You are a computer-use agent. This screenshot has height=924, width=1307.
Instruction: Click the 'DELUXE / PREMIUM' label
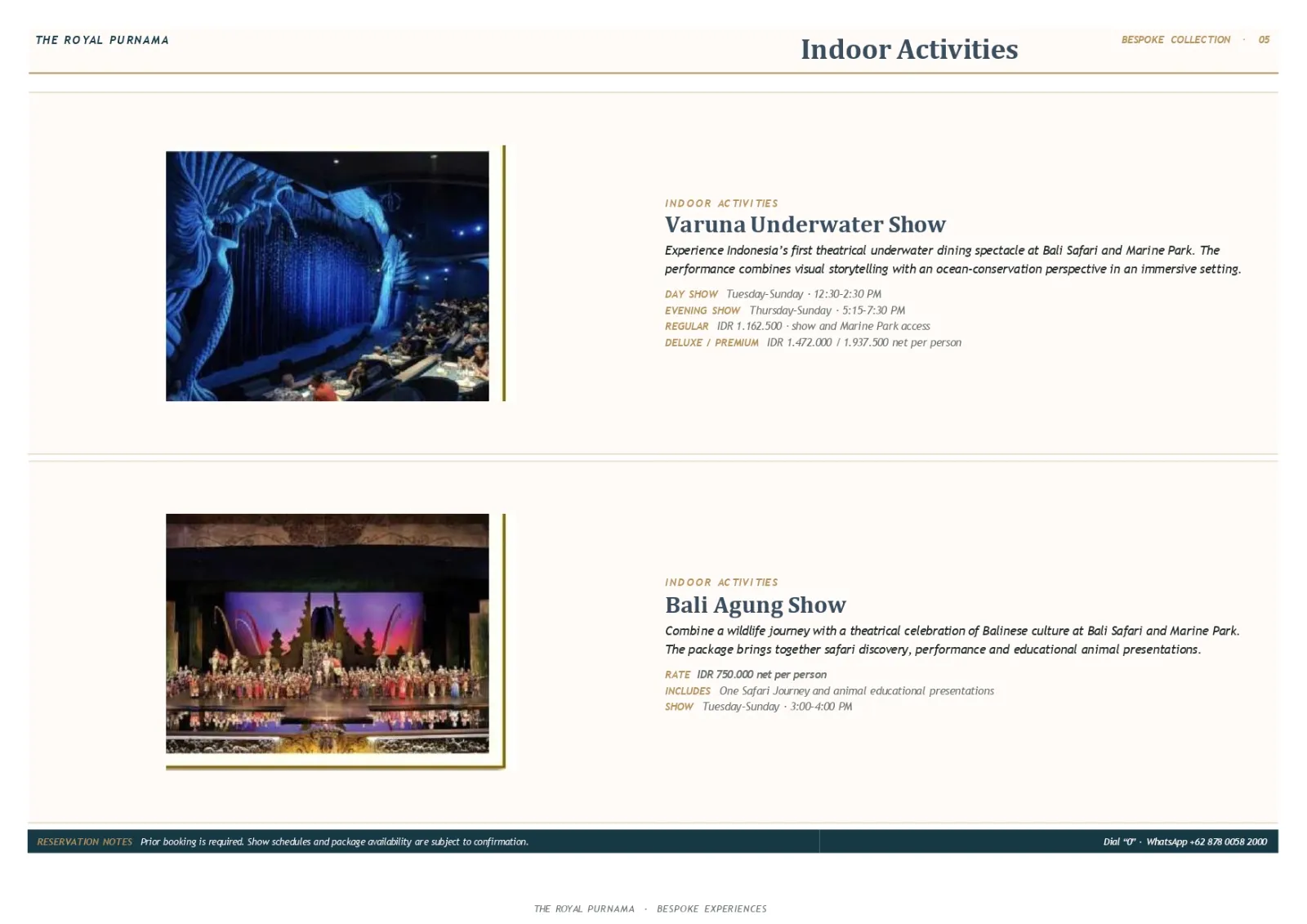pos(711,342)
